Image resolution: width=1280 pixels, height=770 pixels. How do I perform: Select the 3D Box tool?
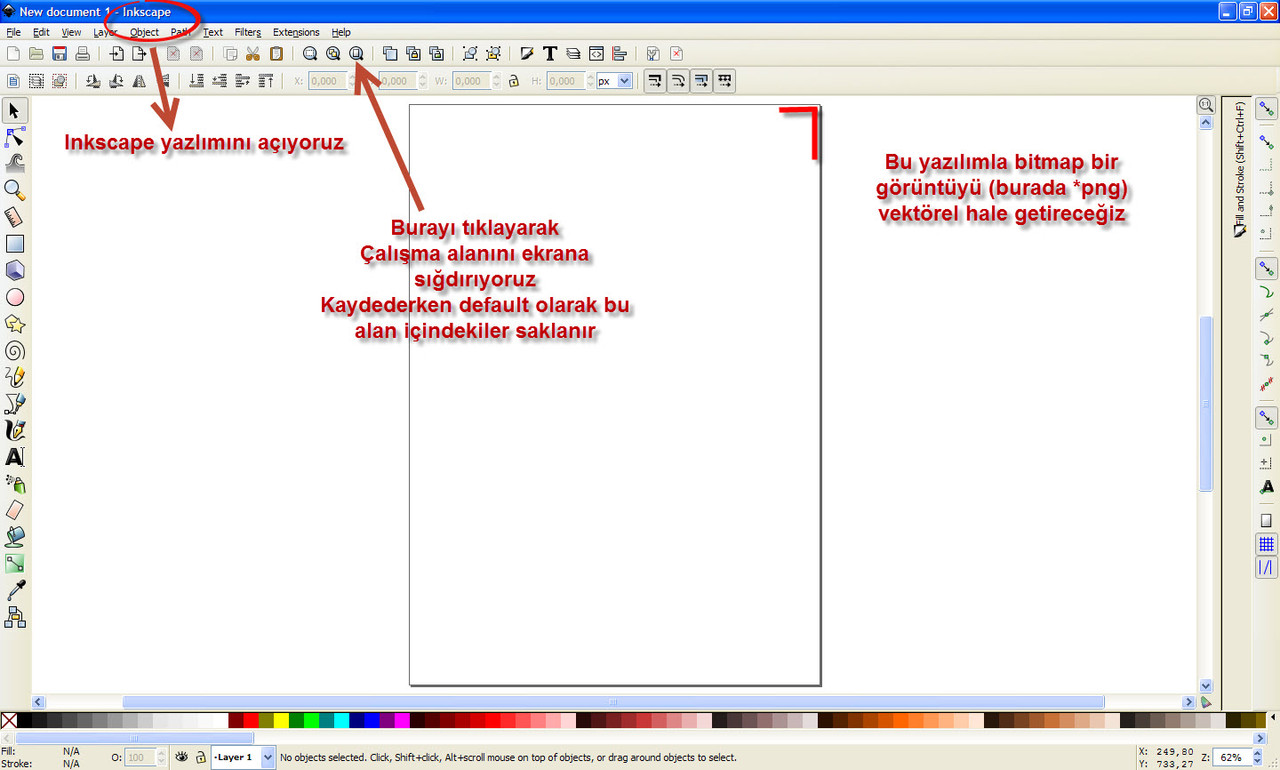point(15,270)
